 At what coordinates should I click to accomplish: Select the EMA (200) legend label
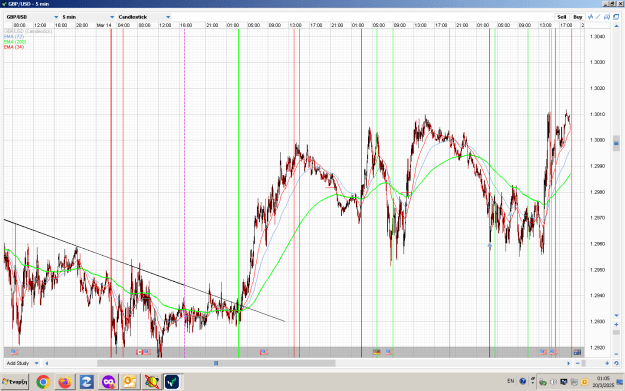coord(15,42)
